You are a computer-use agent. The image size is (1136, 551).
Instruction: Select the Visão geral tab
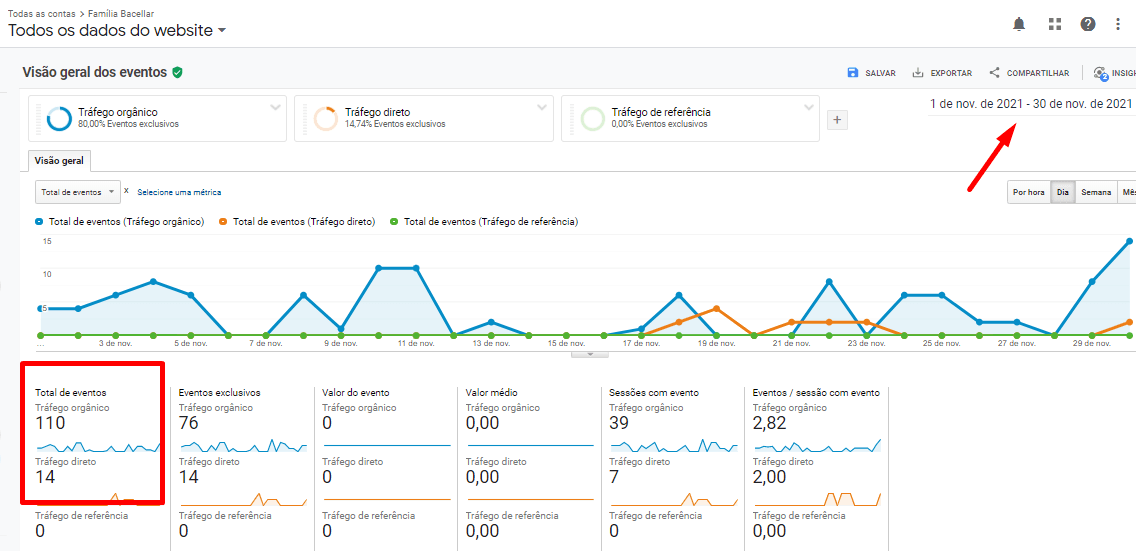pyautogui.click(x=59, y=160)
